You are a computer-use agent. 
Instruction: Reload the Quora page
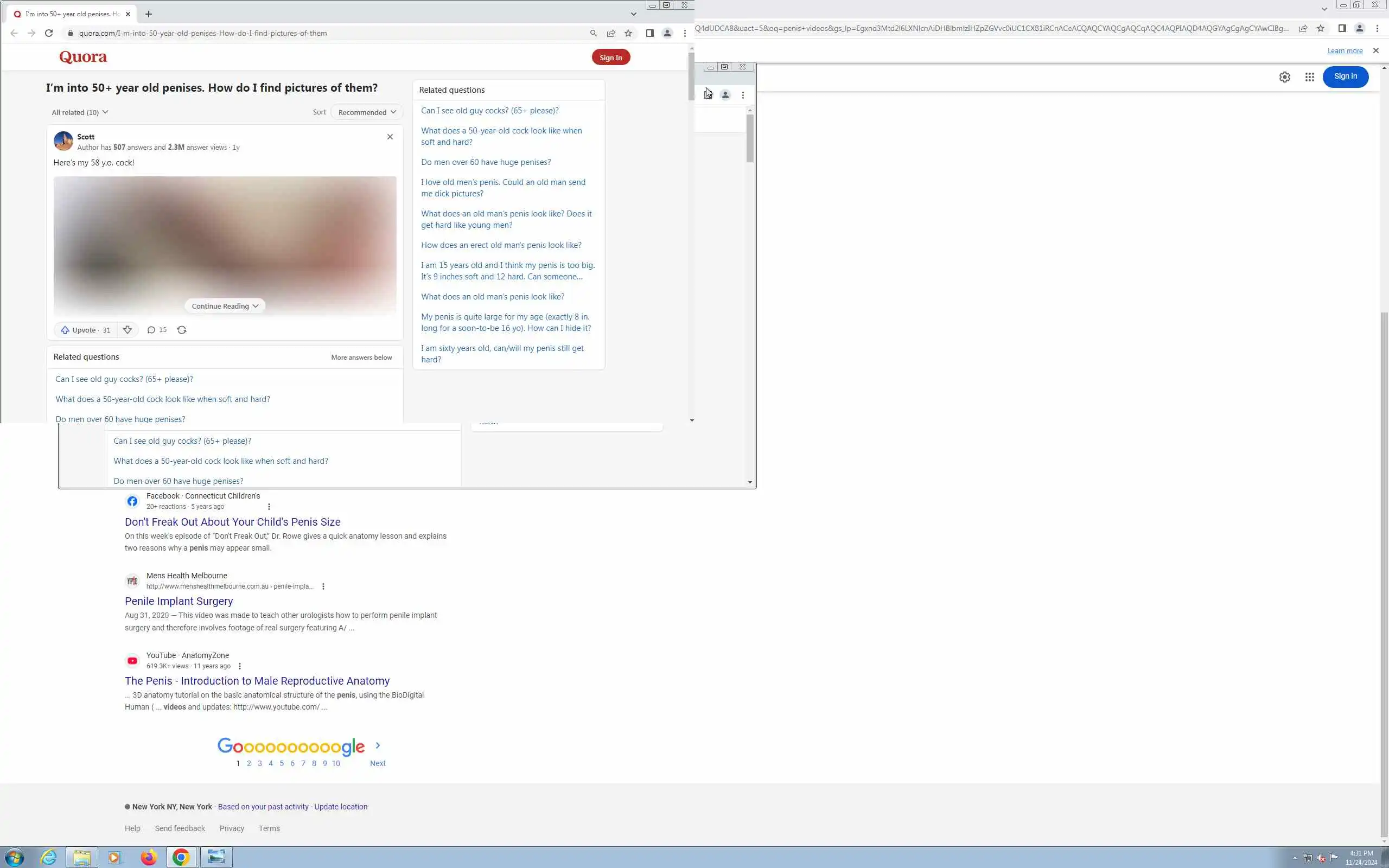(x=49, y=33)
